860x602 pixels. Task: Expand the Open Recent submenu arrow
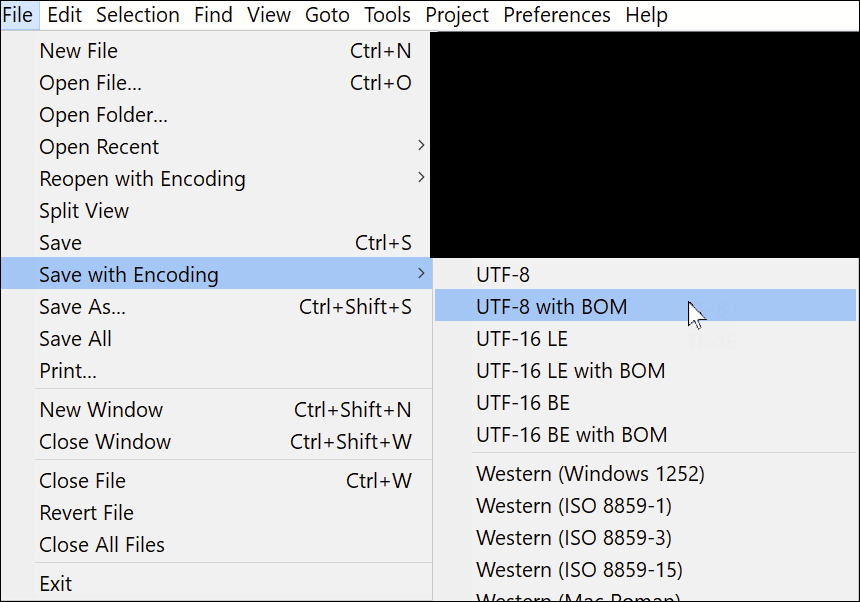[421, 146]
